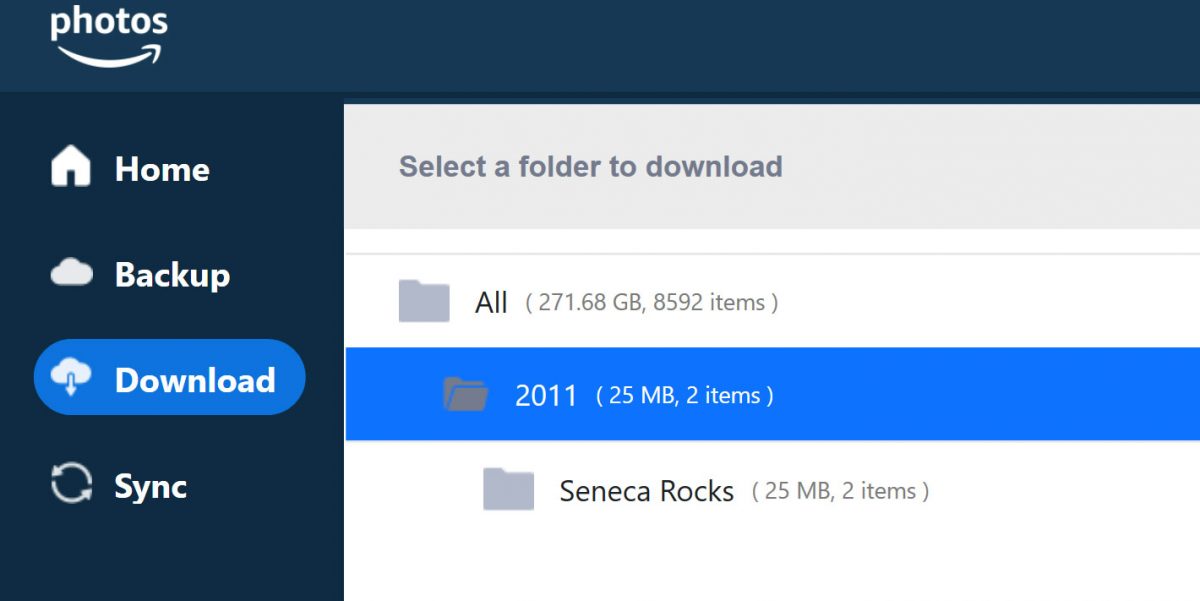Click the Seneca Rocks folder icon
Image resolution: width=1200 pixels, height=601 pixels.
point(509,489)
